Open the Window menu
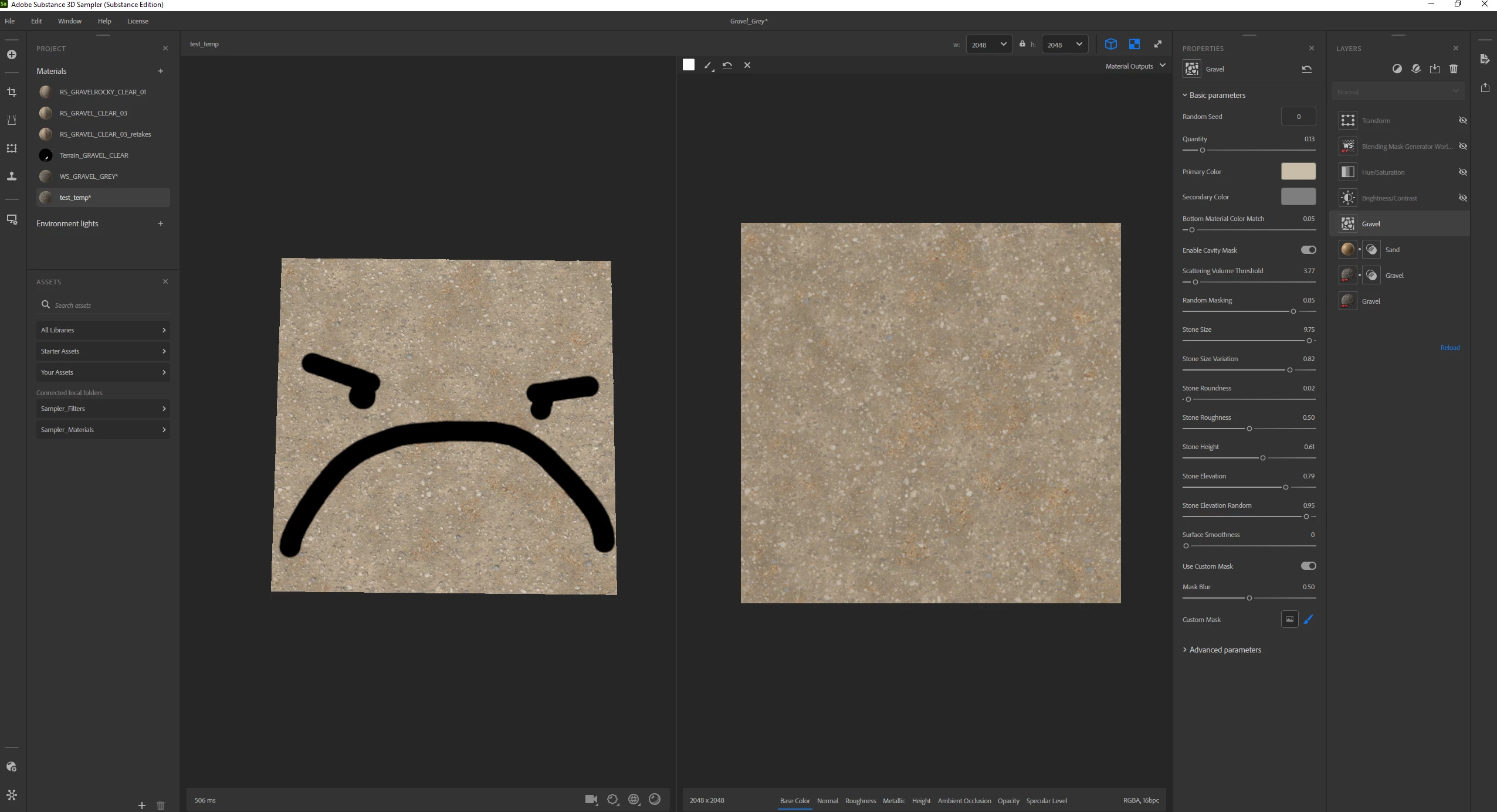1497x812 pixels. point(69,21)
